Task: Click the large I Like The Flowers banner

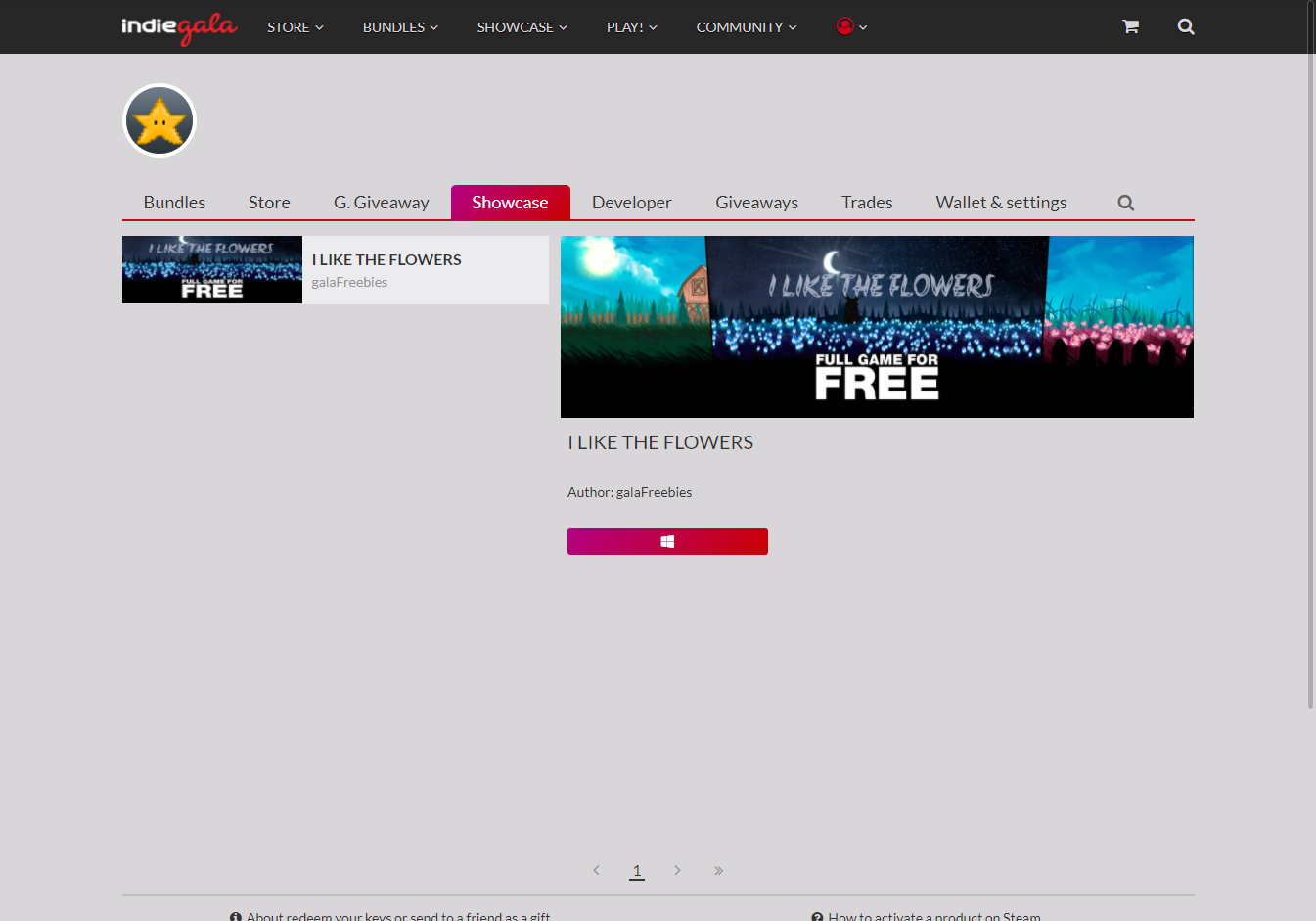Action: click(877, 327)
